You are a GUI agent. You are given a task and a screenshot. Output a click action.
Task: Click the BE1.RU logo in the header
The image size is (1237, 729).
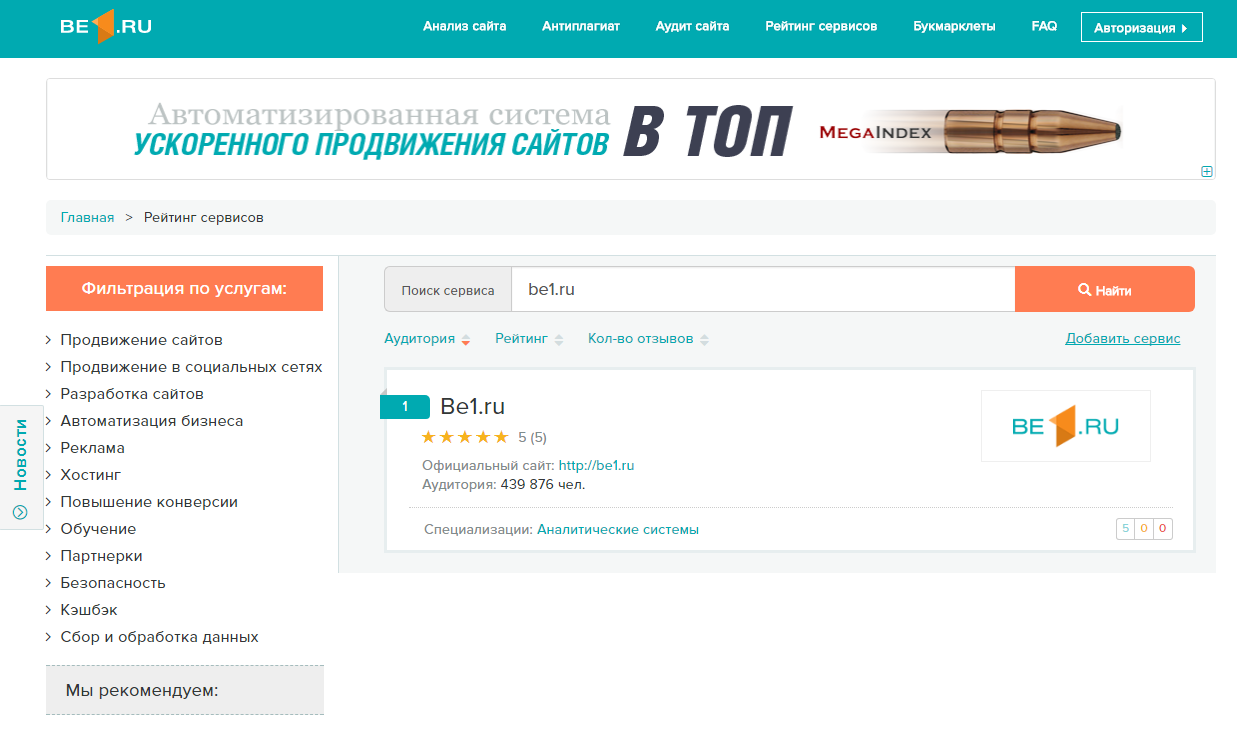pyautogui.click(x=104, y=27)
